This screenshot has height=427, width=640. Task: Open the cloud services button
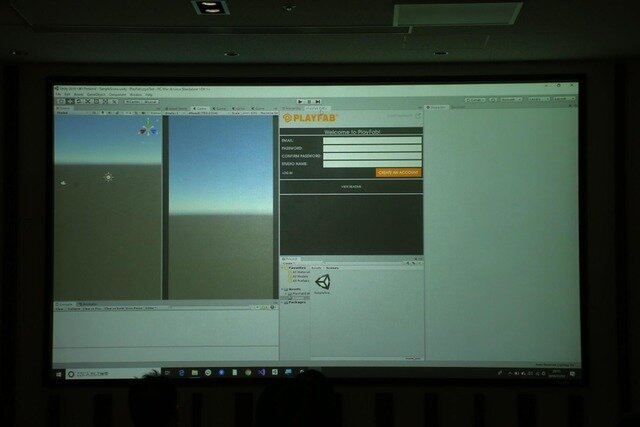[493, 100]
